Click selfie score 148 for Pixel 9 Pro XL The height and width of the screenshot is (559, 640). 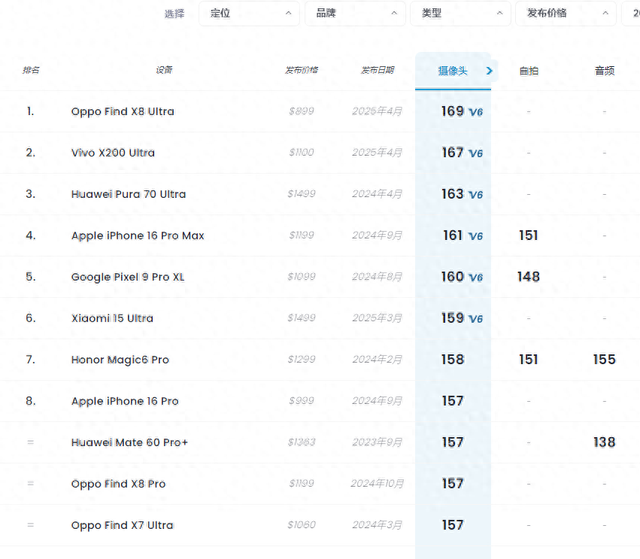click(529, 277)
